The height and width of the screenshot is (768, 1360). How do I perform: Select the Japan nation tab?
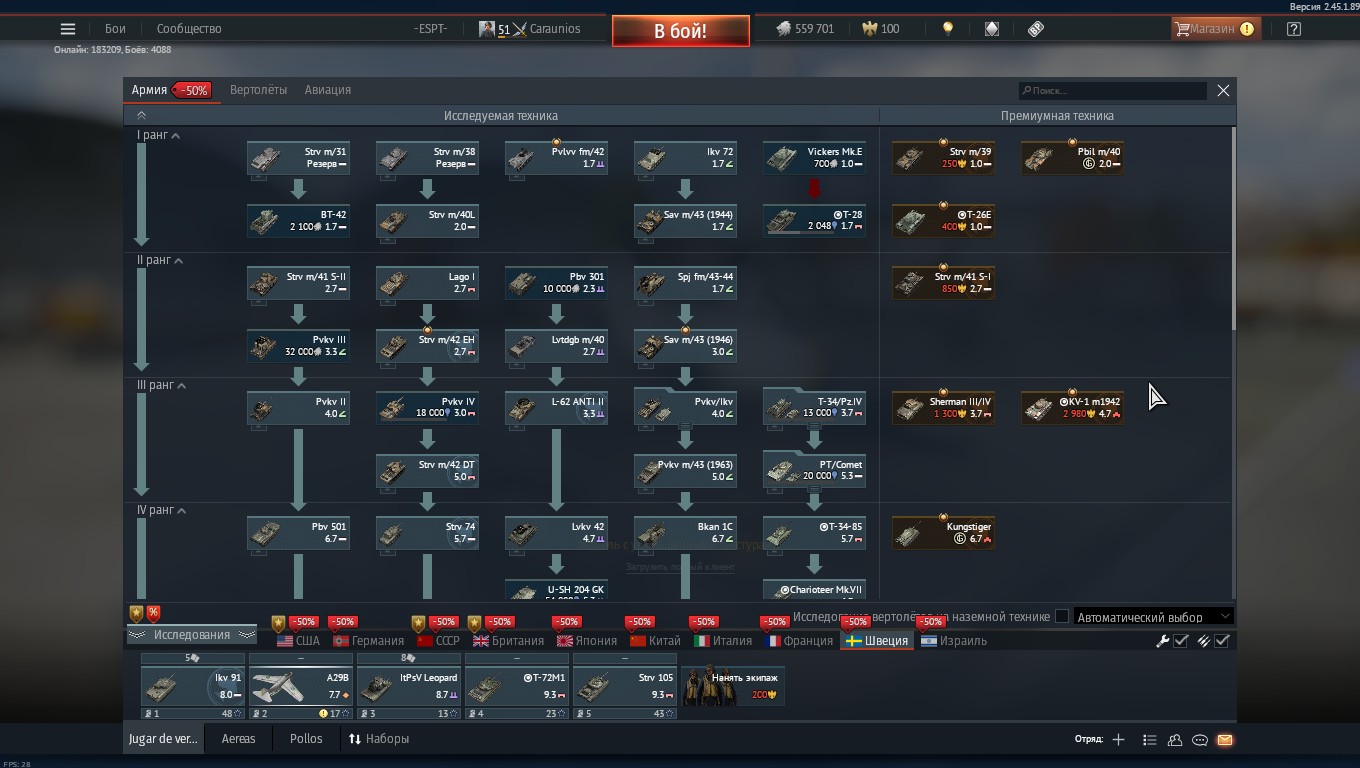coord(587,641)
